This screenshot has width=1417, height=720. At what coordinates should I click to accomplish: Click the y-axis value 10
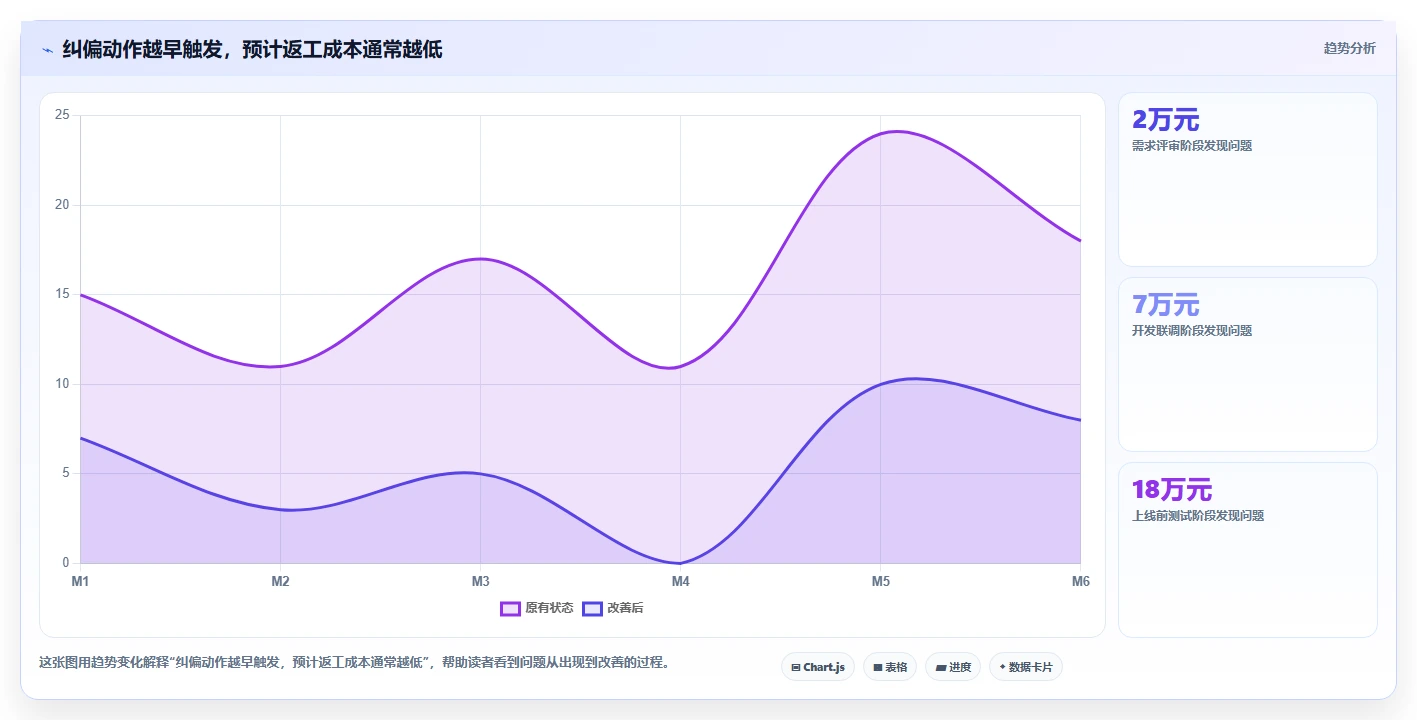[62, 384]
